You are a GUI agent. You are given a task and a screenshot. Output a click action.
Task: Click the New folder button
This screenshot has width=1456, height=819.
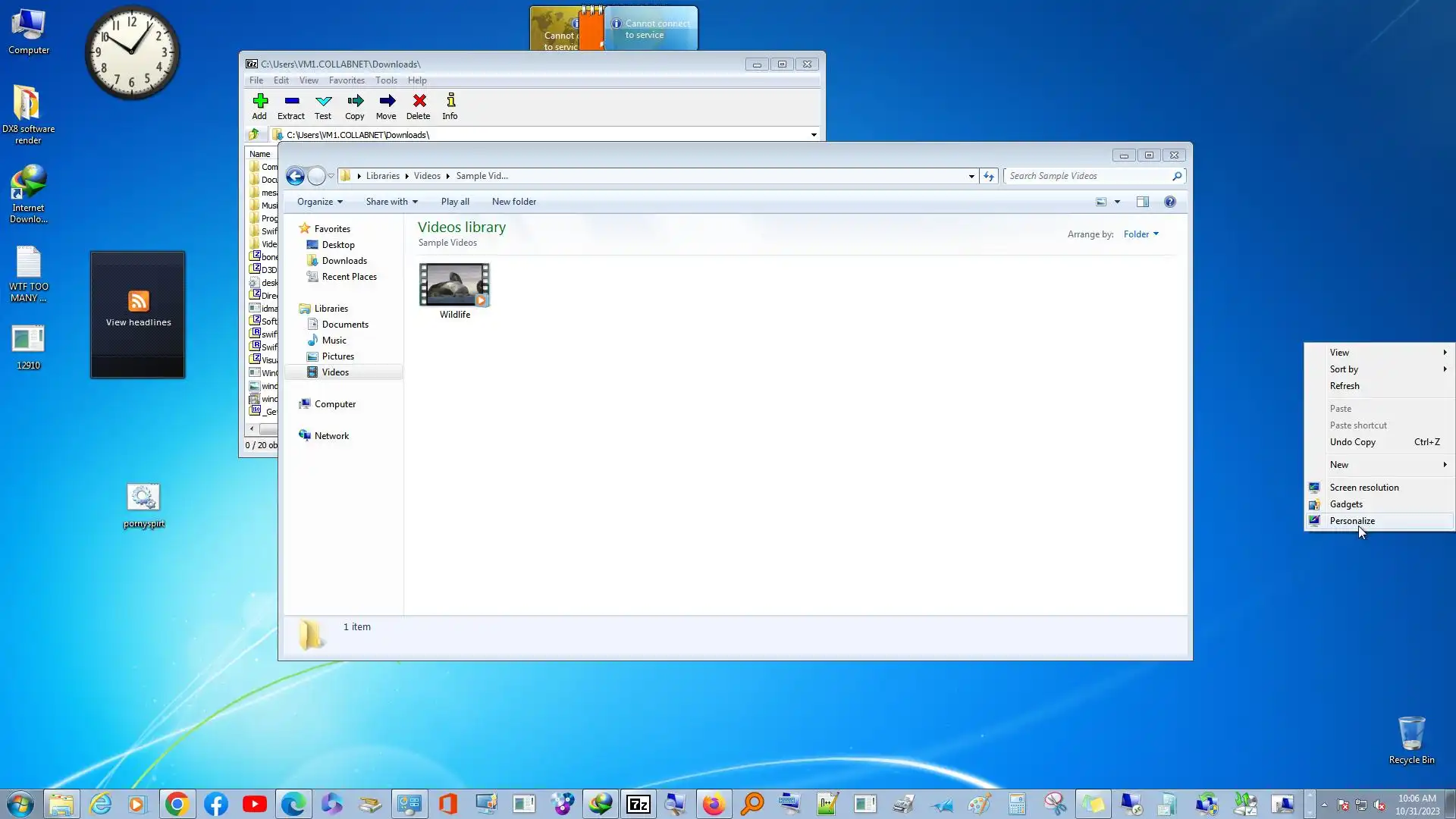click(x=513, y=202)
